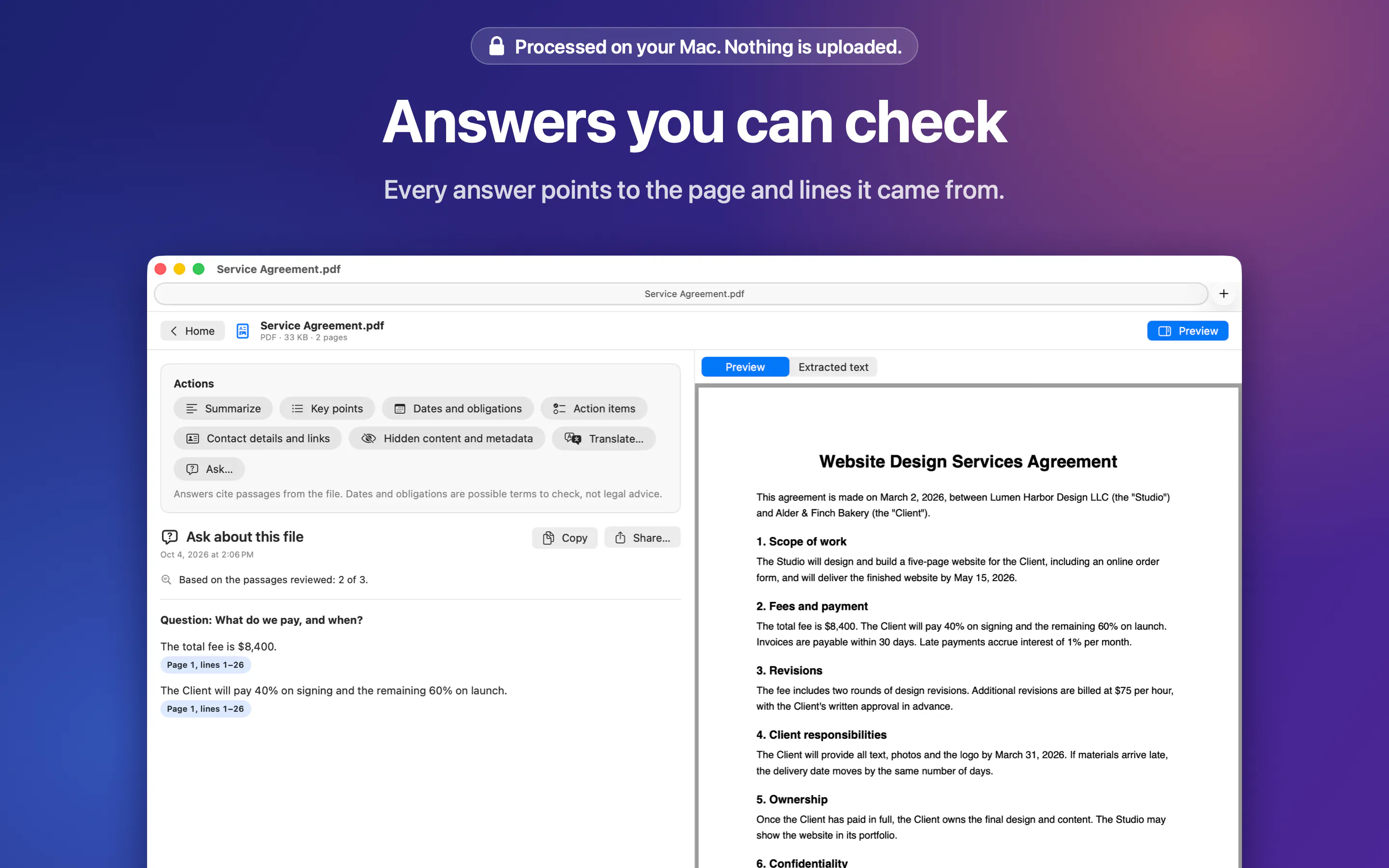Viewport: 1389px width, 868px height.
Task: Open the Ask... prompt
Action: [209, 469]
